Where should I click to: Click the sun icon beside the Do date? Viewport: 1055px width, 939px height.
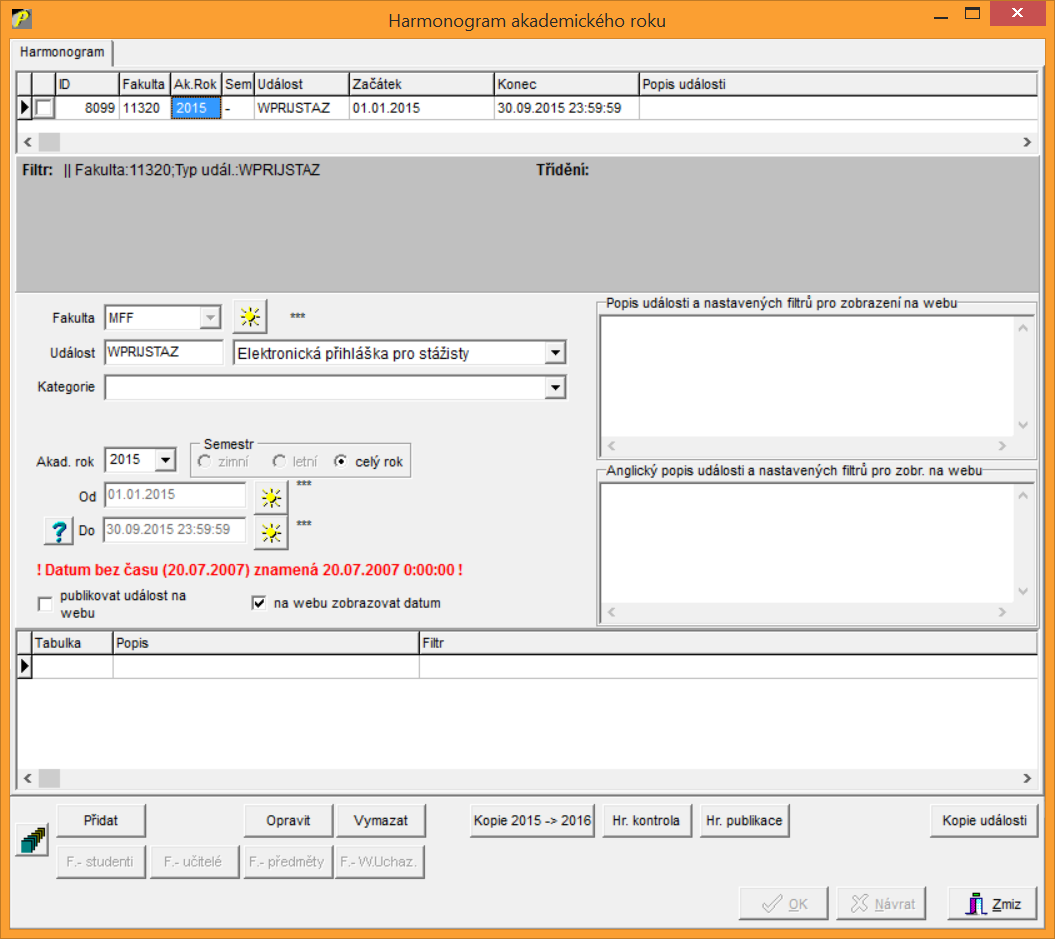[x=270, y=533]
